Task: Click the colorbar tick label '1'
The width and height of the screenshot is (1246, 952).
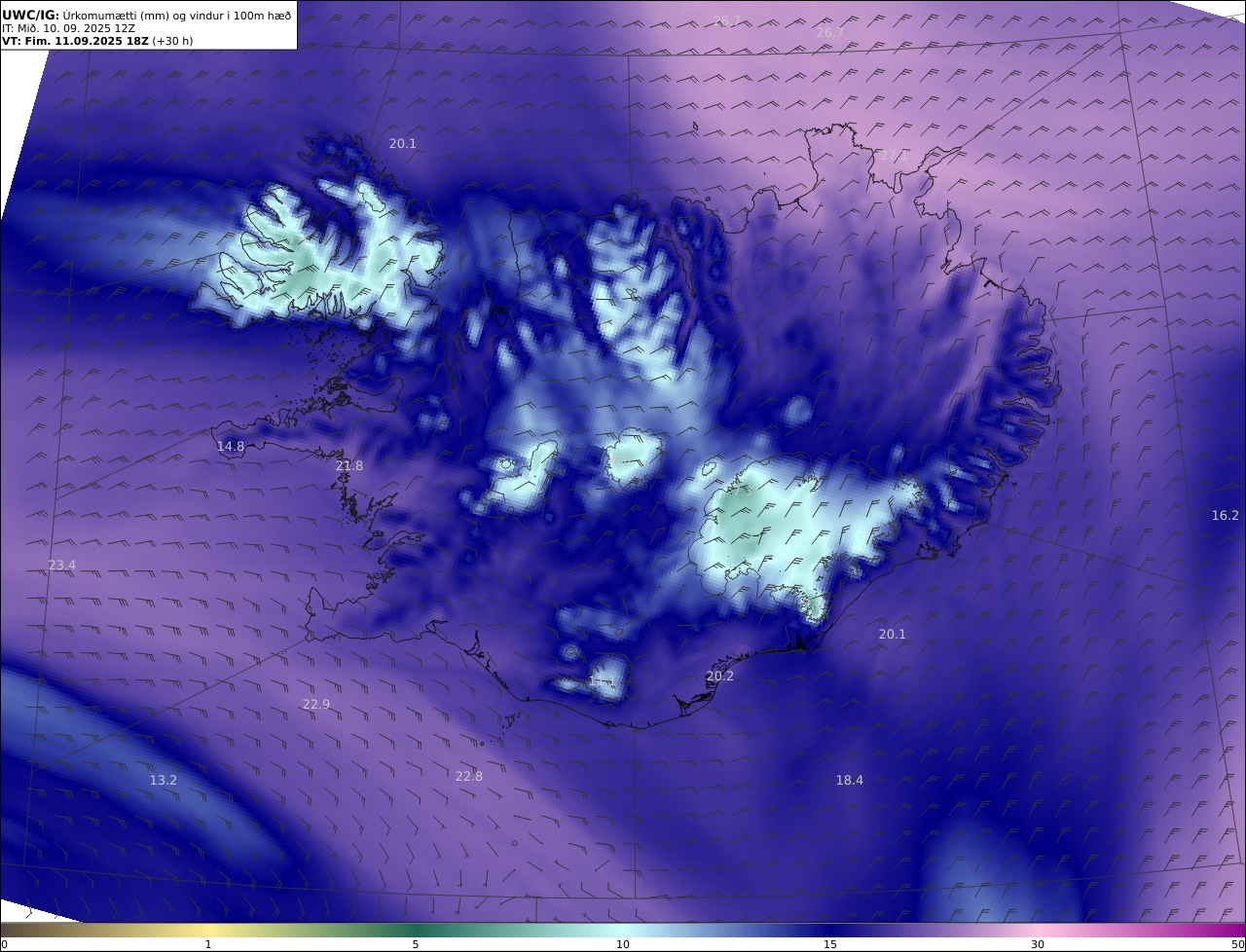Action: [x=208, y=944]
